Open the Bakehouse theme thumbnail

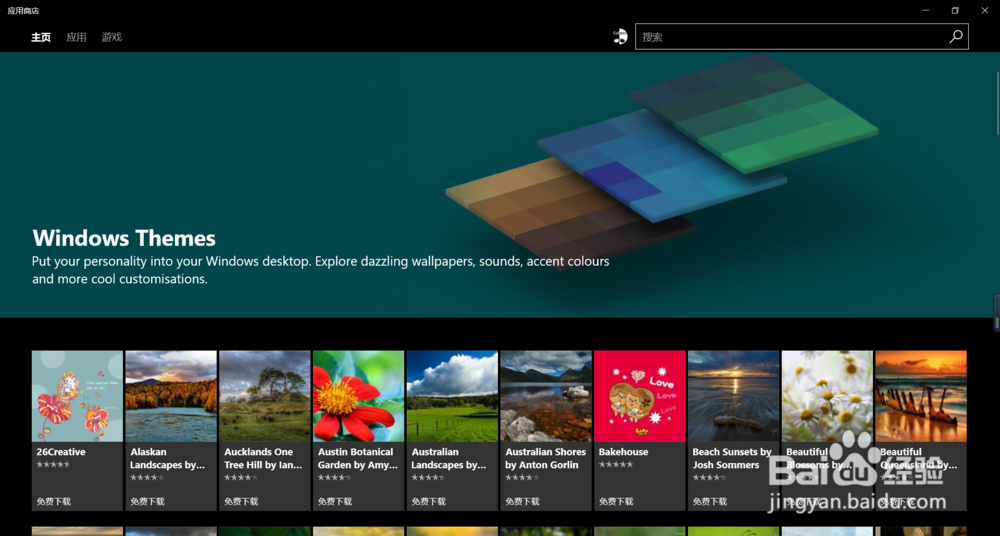pos(640,396)
